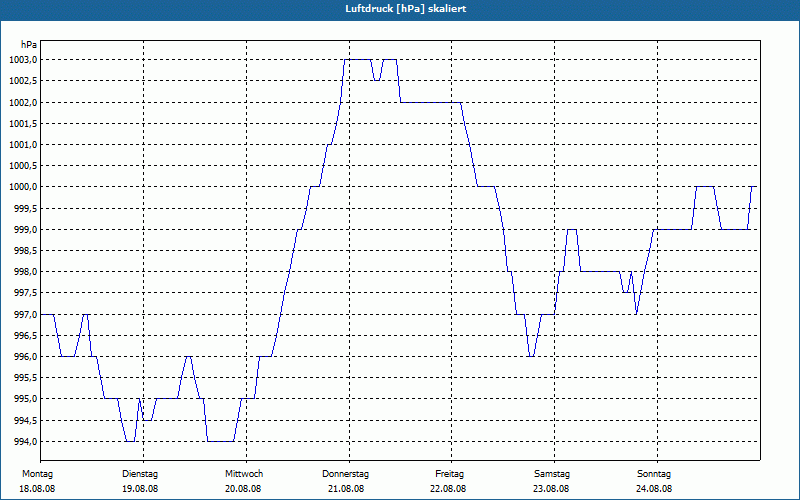Click the 997,0 axis value
Viewport: 800px width, 500px height.
[x=25, y=314]
